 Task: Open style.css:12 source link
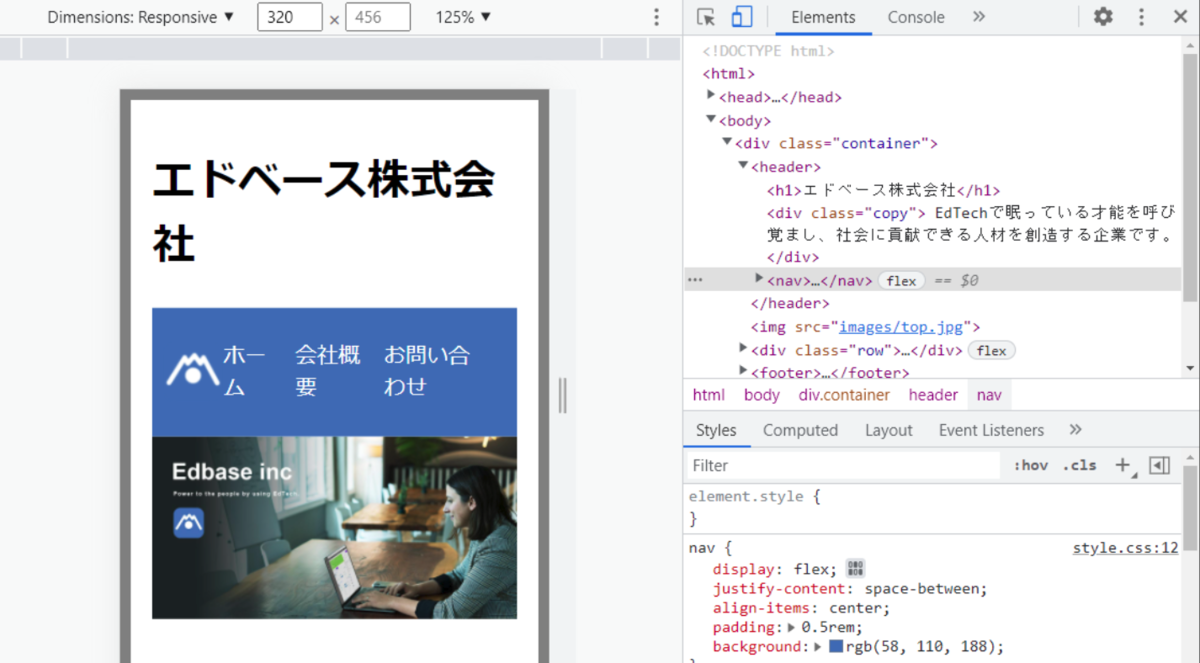(1125, 548)
